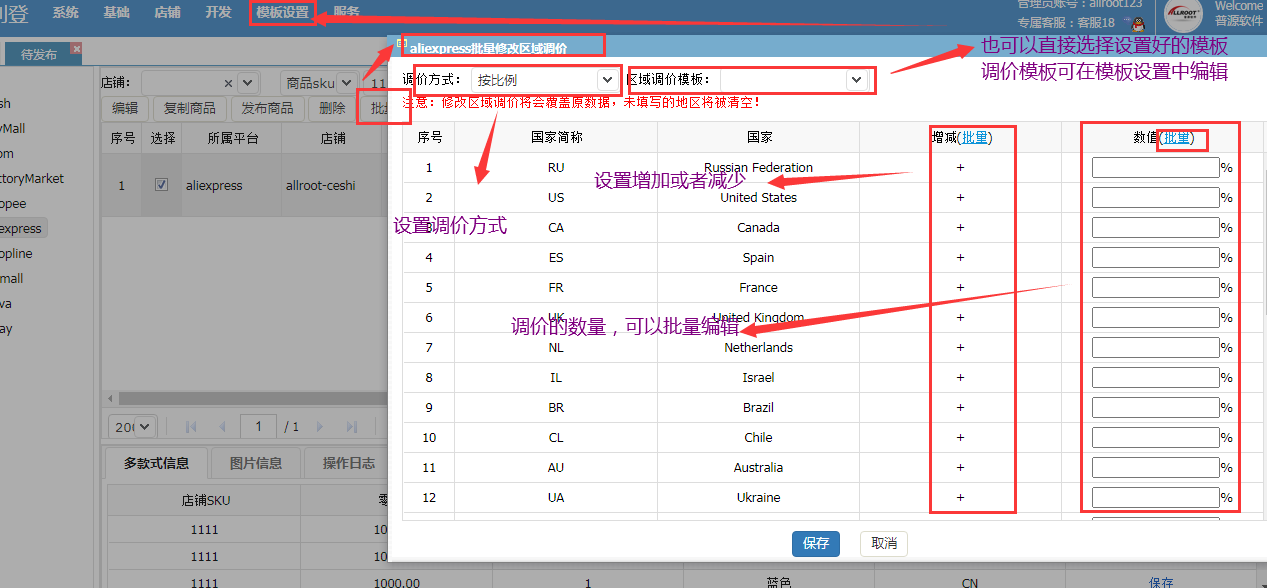Click the QQ penguin customer service icon

pos(1132,22)
